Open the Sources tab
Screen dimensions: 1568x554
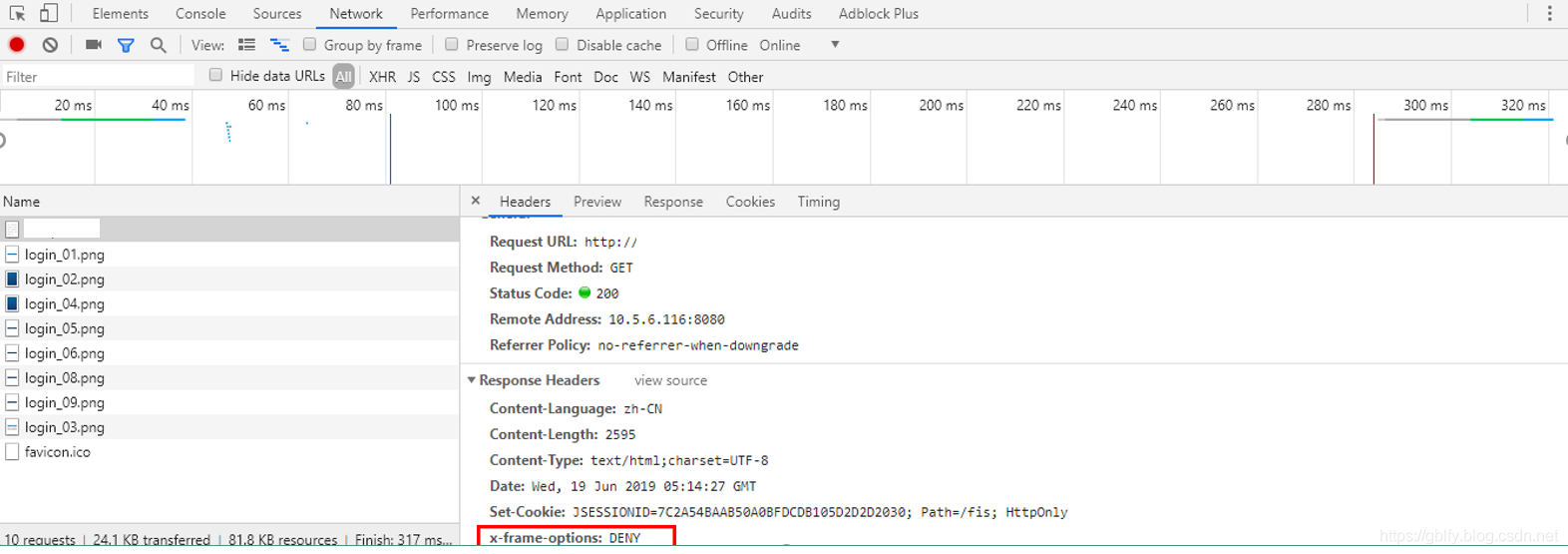tap(277, 14)
